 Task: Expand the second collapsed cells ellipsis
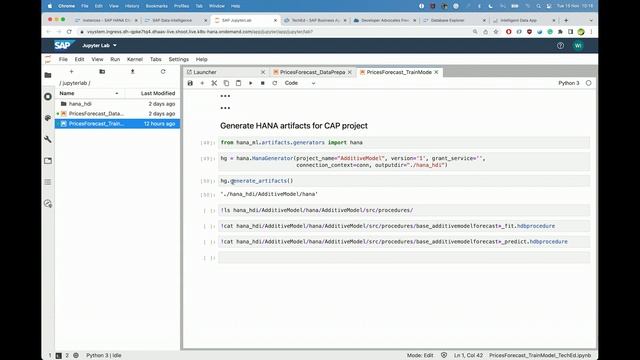[225, 108]
